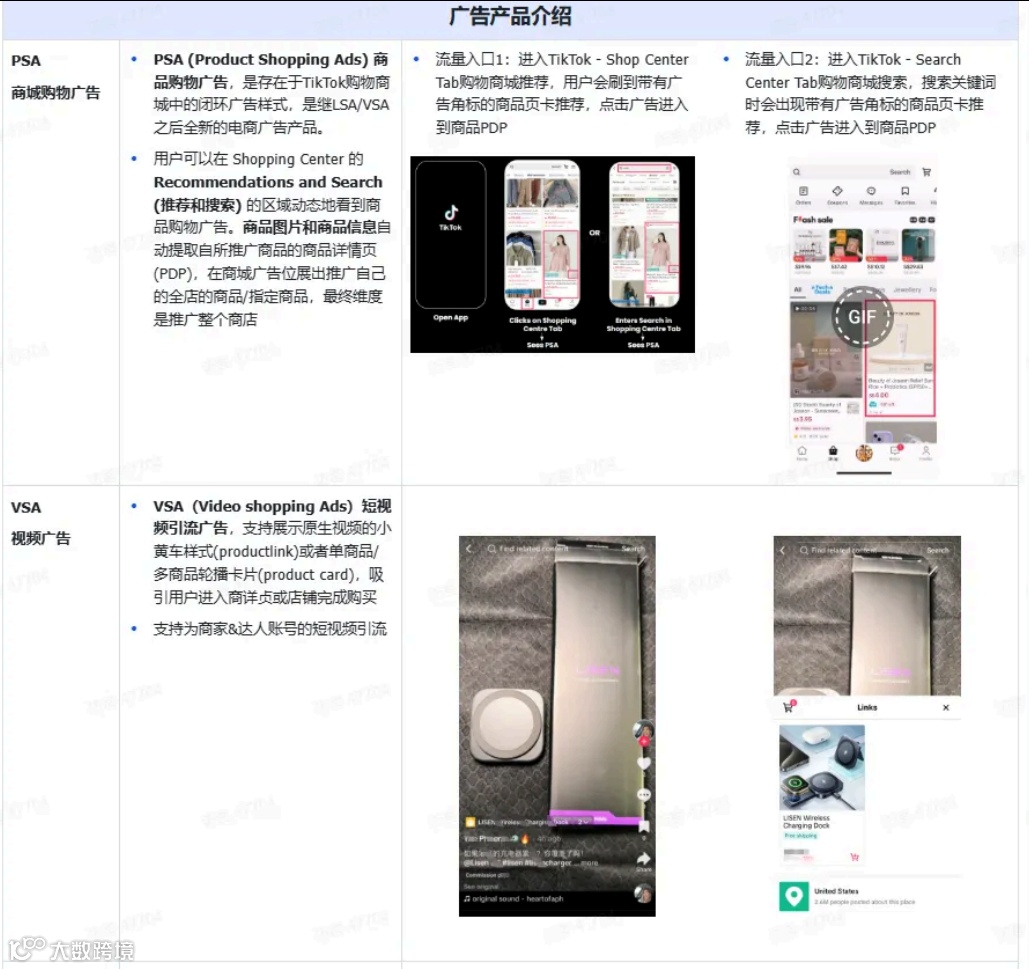Open the comments bubble icon on video
This screenshot has width=1029, height=969.
pos(644,794)
